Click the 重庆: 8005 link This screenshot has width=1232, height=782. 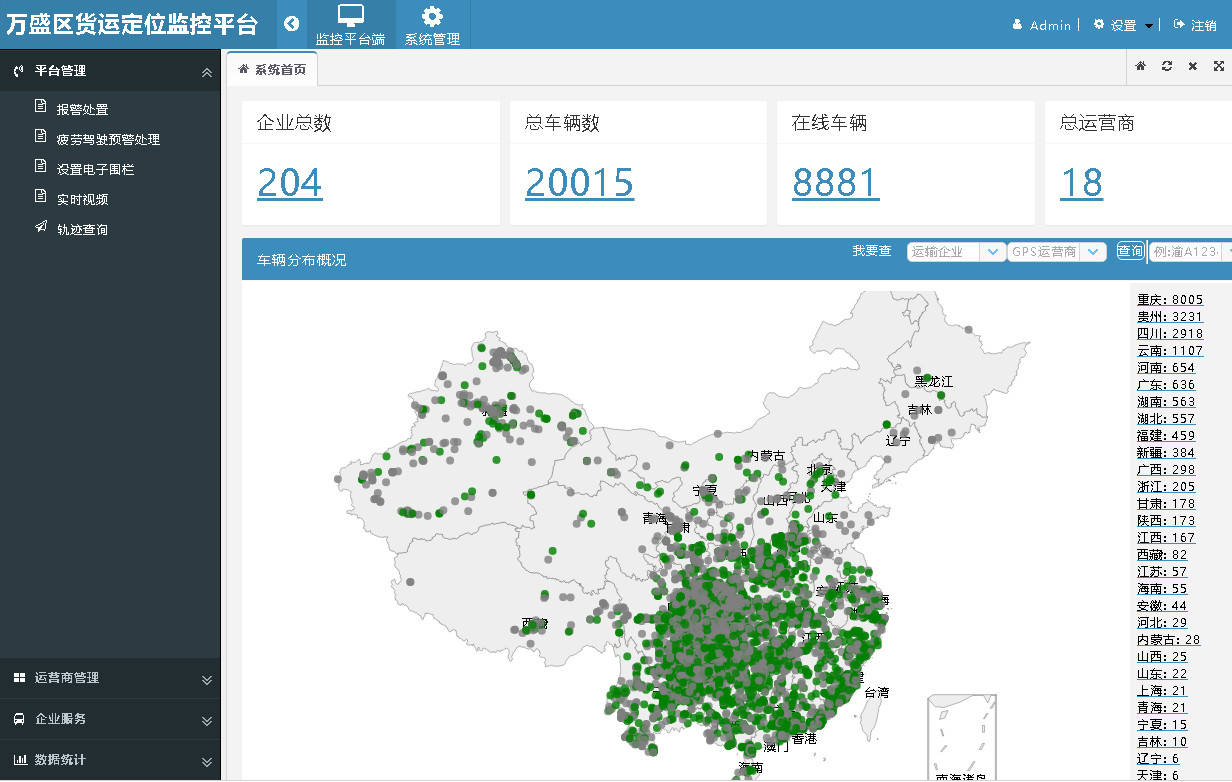[1169, 300]
